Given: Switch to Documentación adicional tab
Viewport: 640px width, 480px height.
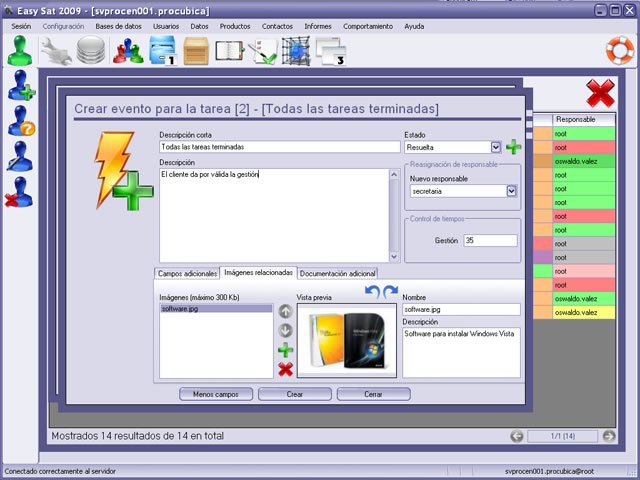Looking at the screenshot, I should point(338,272).
